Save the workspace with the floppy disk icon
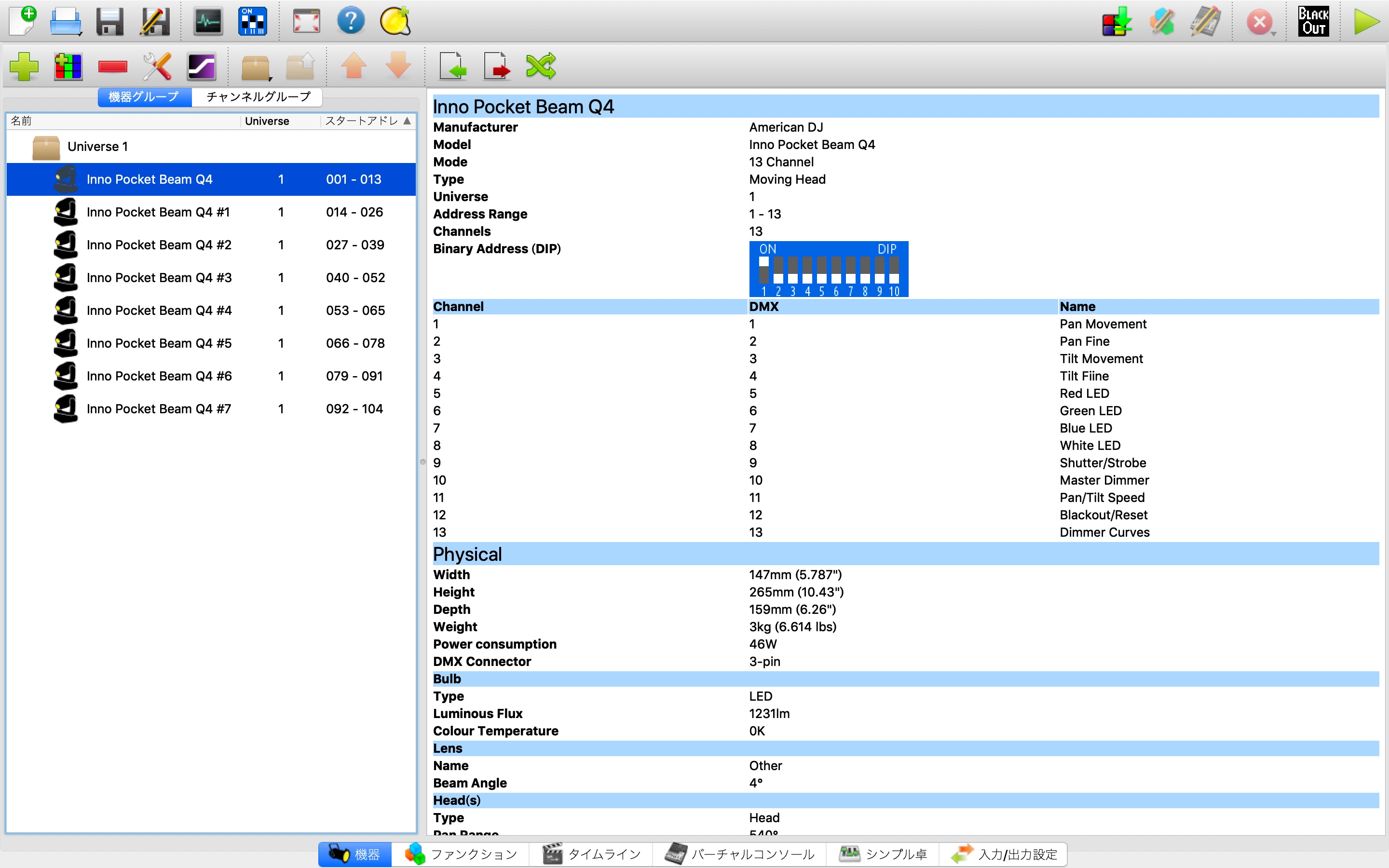Screen dimensions: 1389x868 109,21
